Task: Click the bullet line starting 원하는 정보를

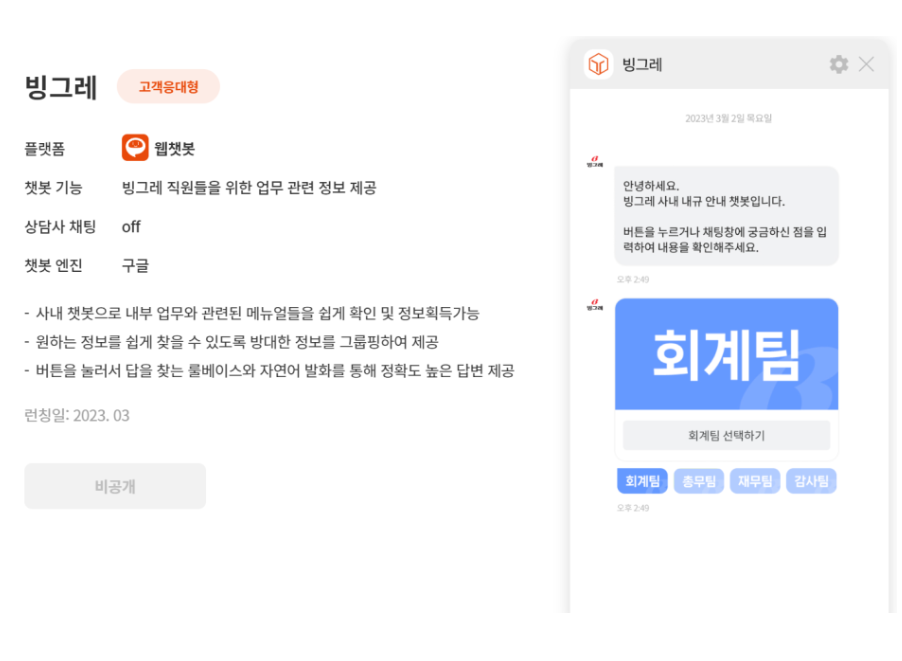Action: point(231,342)
